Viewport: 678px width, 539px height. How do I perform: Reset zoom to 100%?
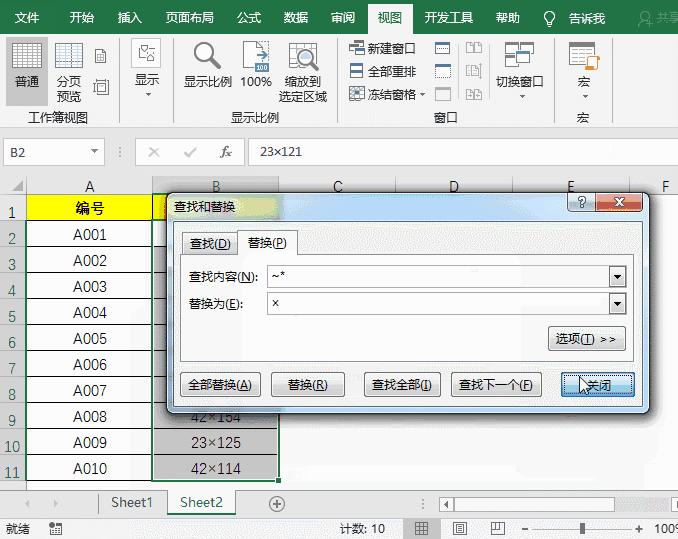[x=256, y=66]
